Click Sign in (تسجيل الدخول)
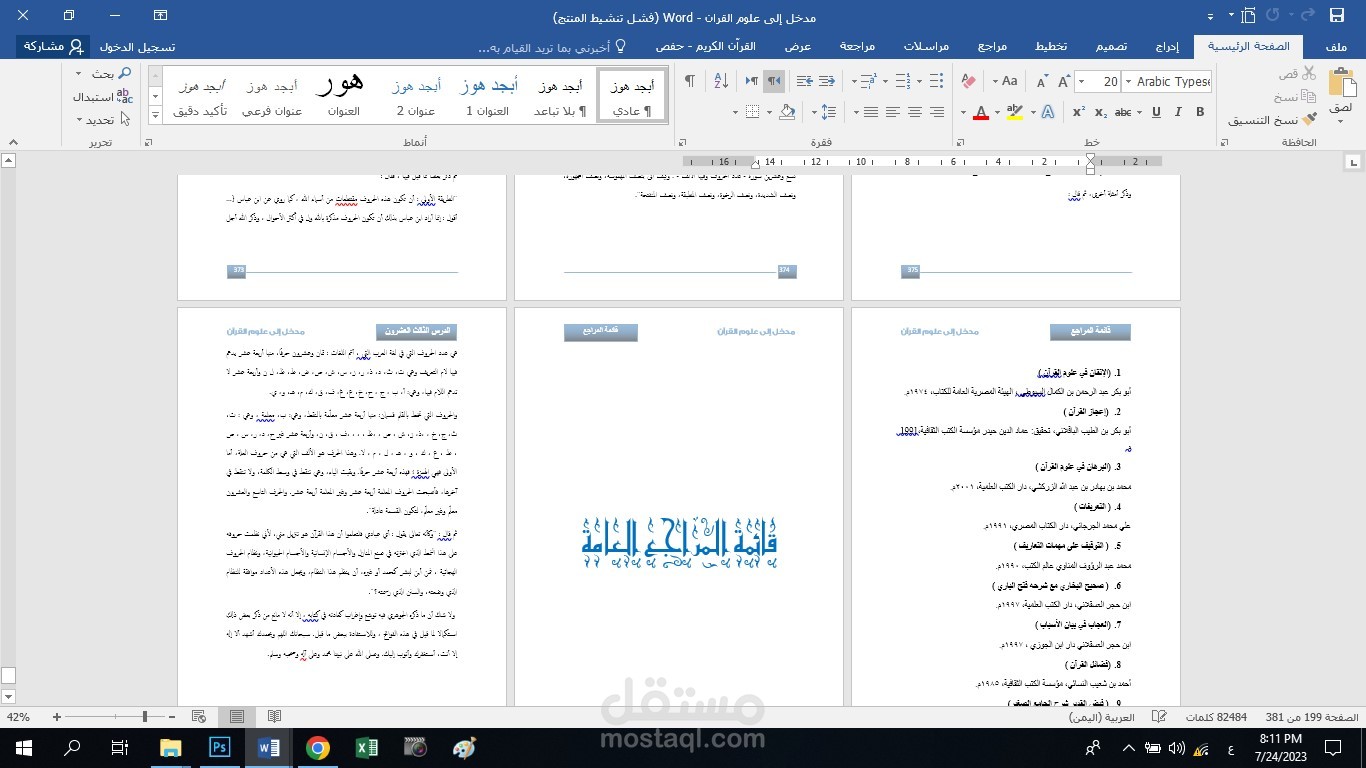Screen dimensions: 1366x768 [x=137, y=47]
